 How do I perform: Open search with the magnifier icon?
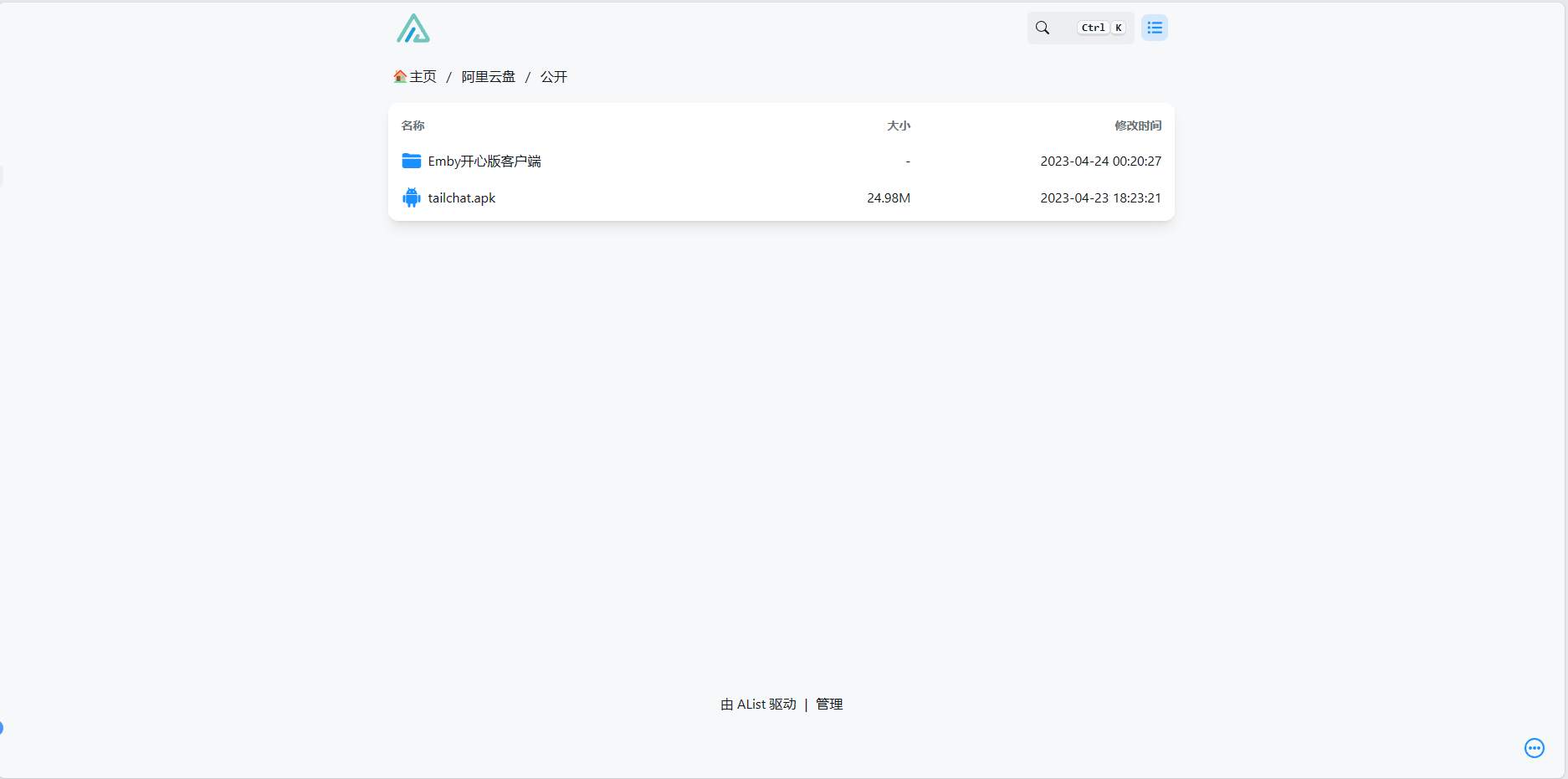pos(1043,28)
